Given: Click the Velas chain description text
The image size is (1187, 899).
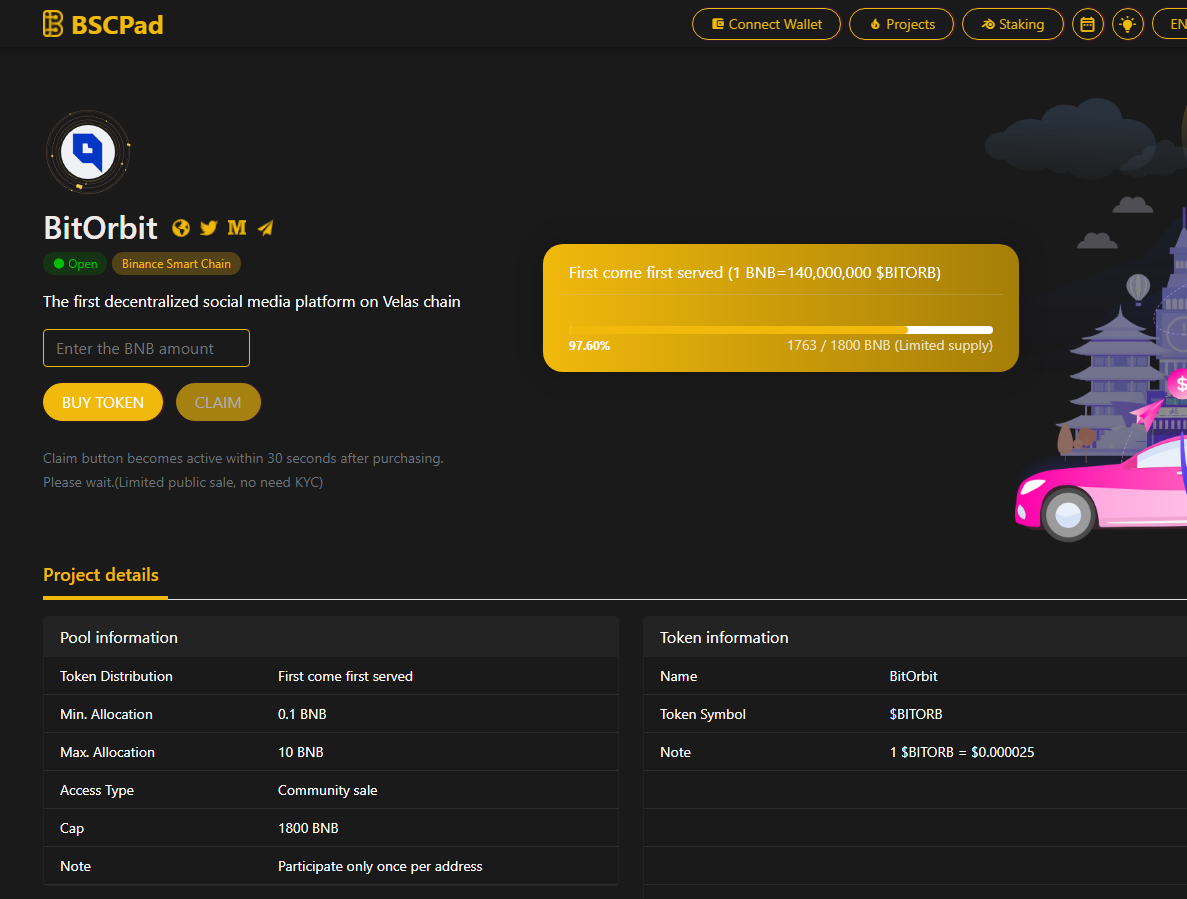Looking at the screenshot, I should pyautogui.click(x=251, y=301).
